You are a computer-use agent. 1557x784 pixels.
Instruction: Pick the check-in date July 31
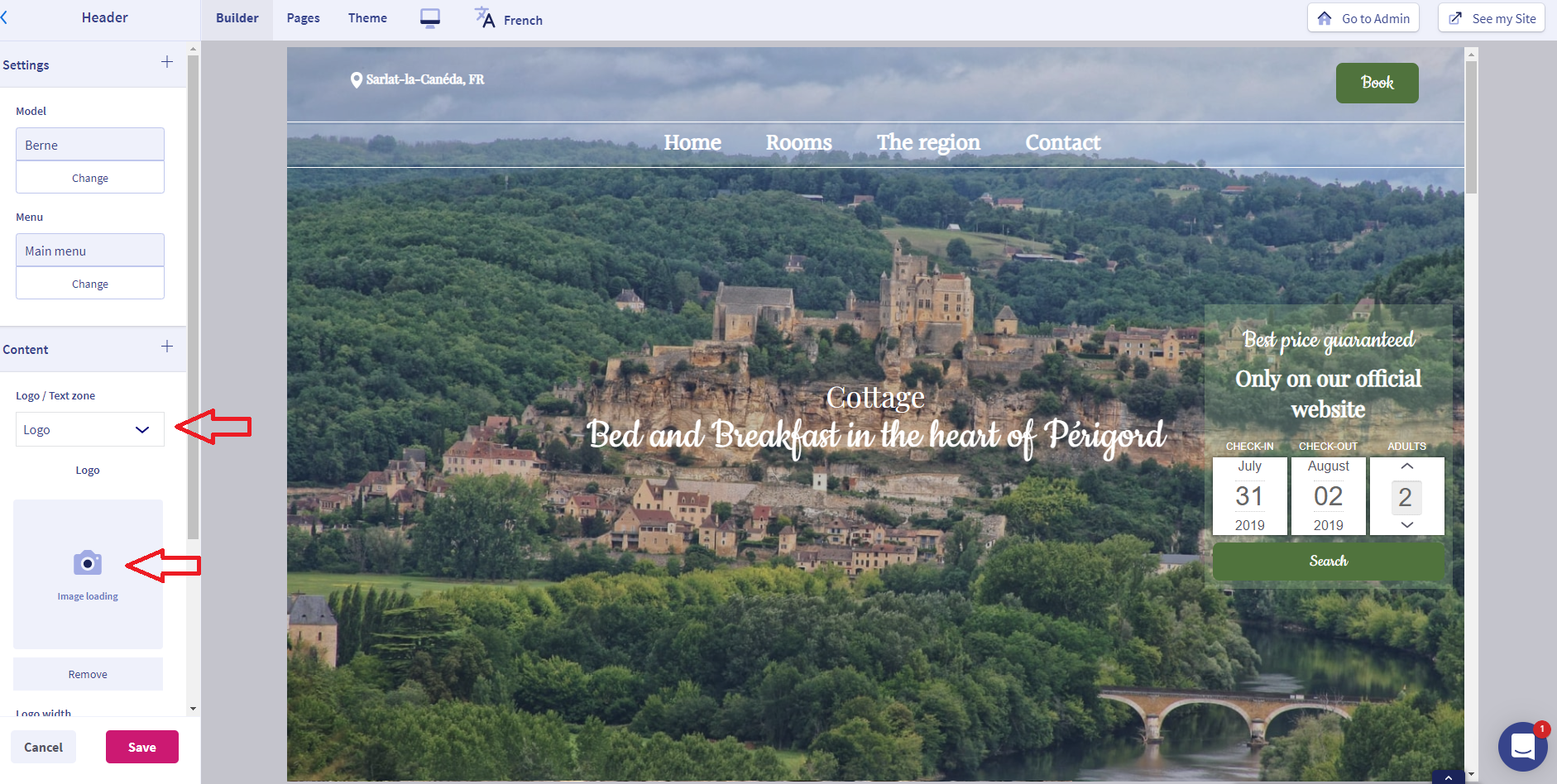click(x=1249, y=495)
